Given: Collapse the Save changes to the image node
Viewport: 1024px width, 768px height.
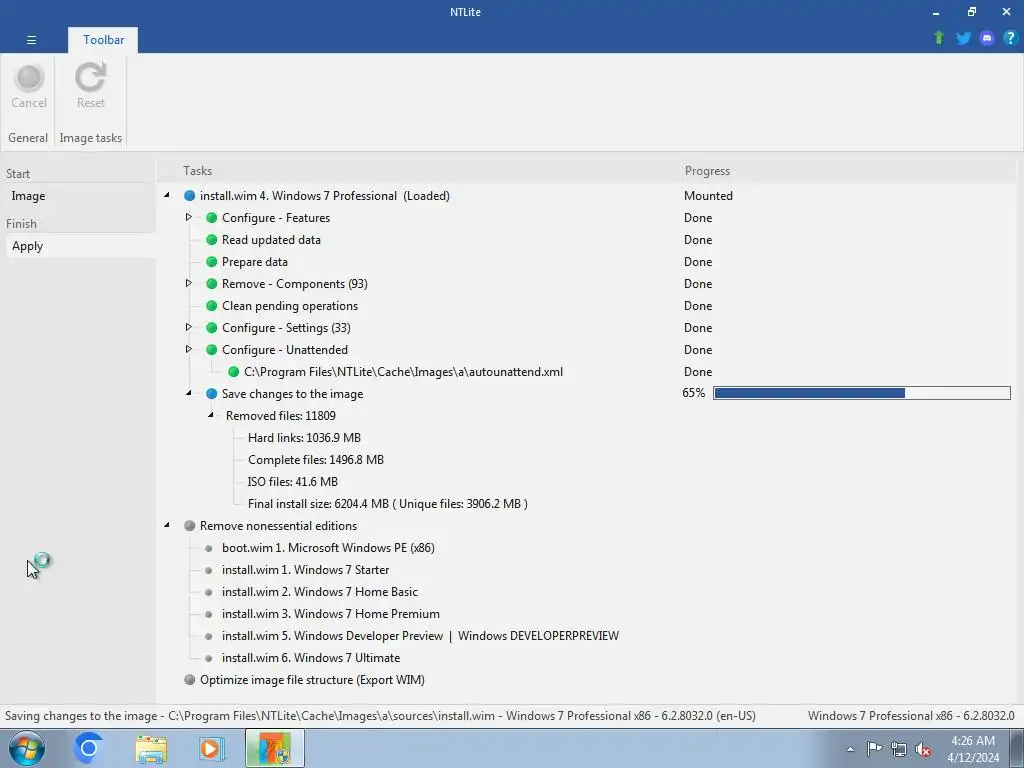Looking at the screenshot, I should coord(189,393).
